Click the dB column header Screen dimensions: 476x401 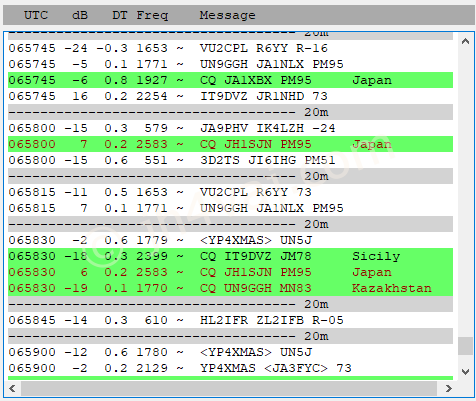pos(80,15)
